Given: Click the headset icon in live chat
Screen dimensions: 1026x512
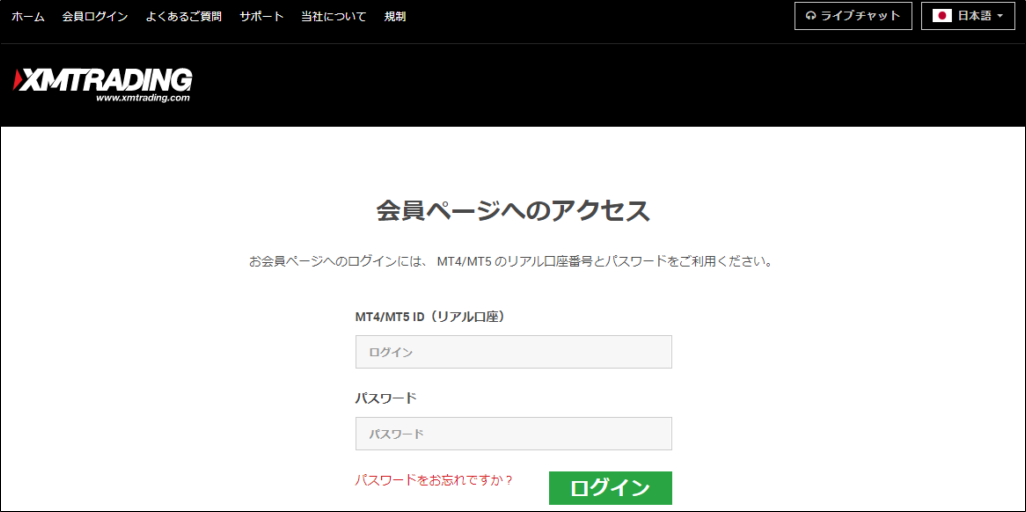Looking at the screenshot, I should [x=810, y=16].
